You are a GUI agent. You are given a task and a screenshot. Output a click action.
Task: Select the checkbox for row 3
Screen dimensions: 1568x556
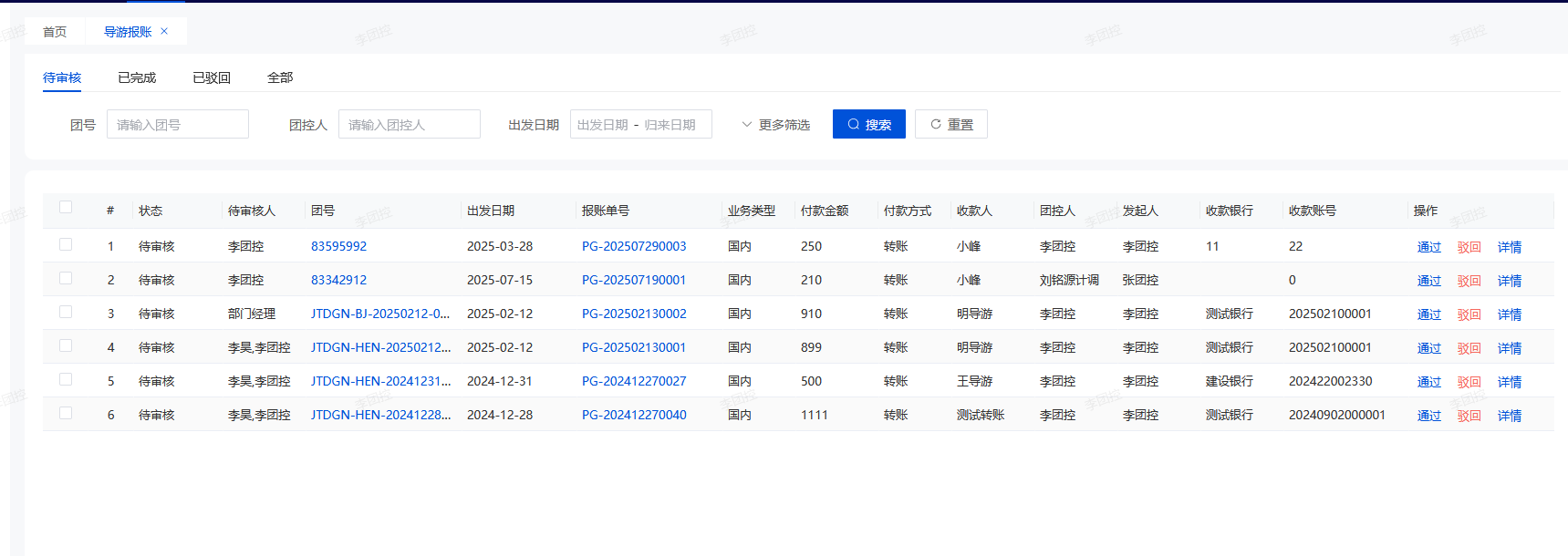click(66, 312)
